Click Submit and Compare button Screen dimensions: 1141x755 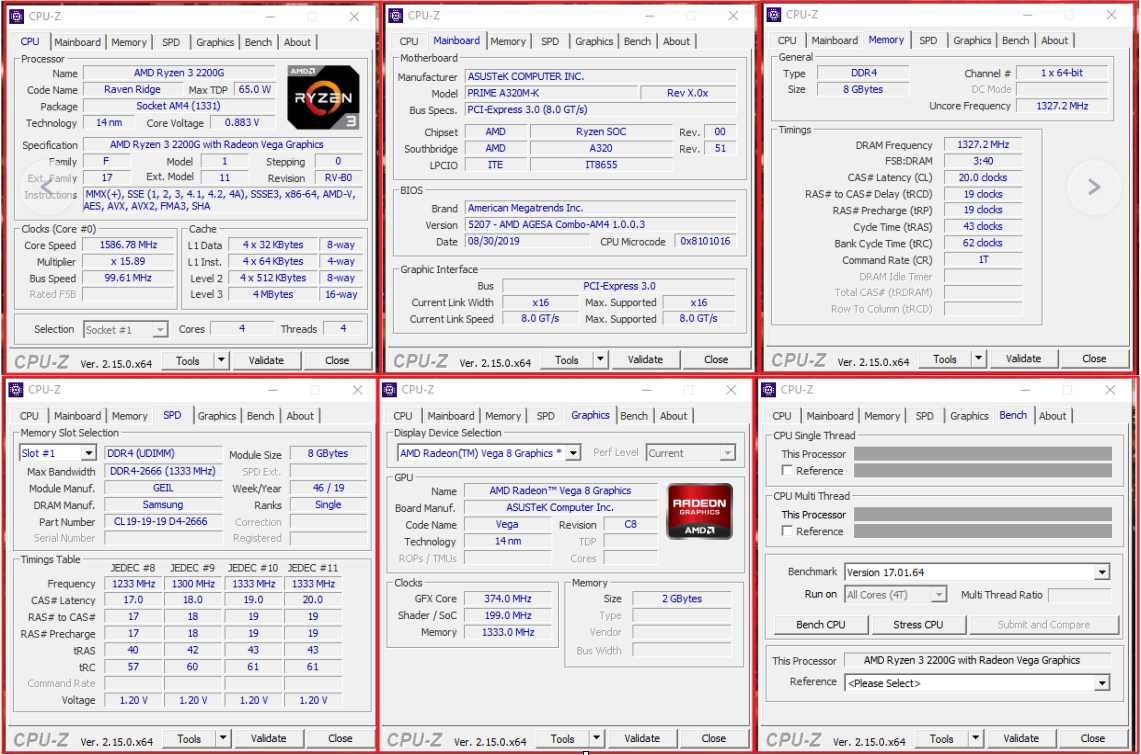tap(1043, 625)
